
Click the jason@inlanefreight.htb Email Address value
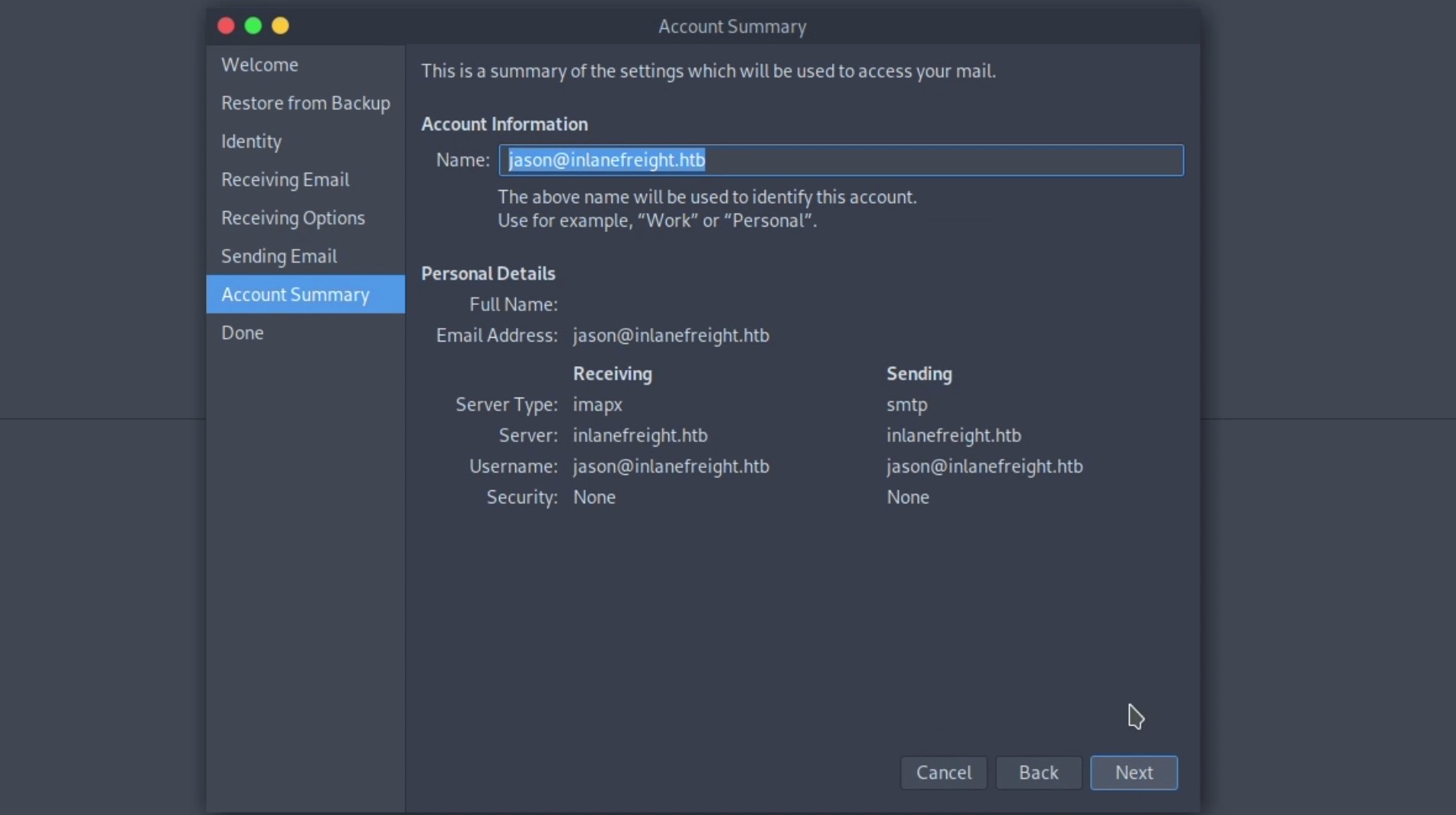pos(671,335)
